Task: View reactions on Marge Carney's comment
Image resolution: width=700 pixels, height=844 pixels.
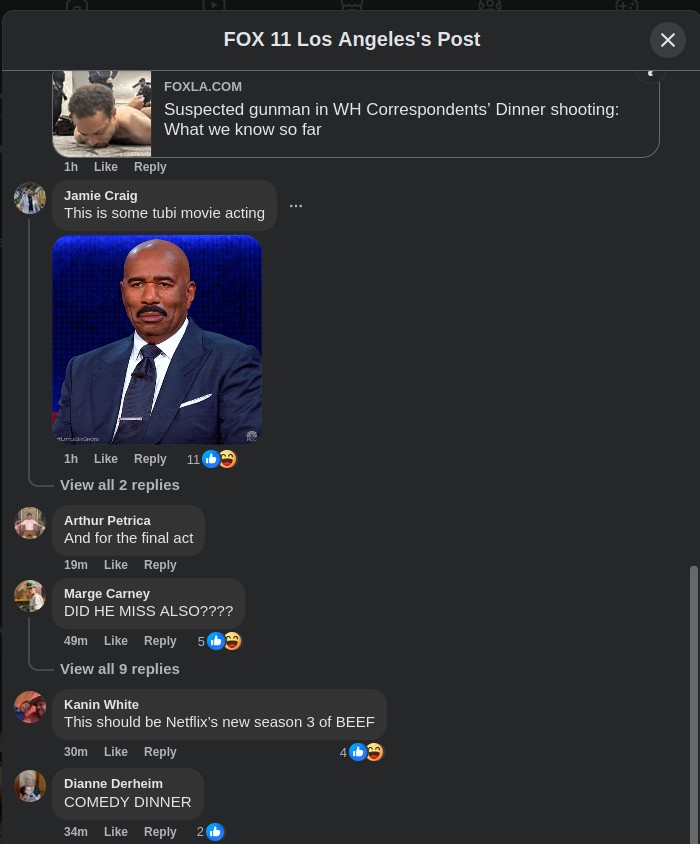Action: point(219,641)
